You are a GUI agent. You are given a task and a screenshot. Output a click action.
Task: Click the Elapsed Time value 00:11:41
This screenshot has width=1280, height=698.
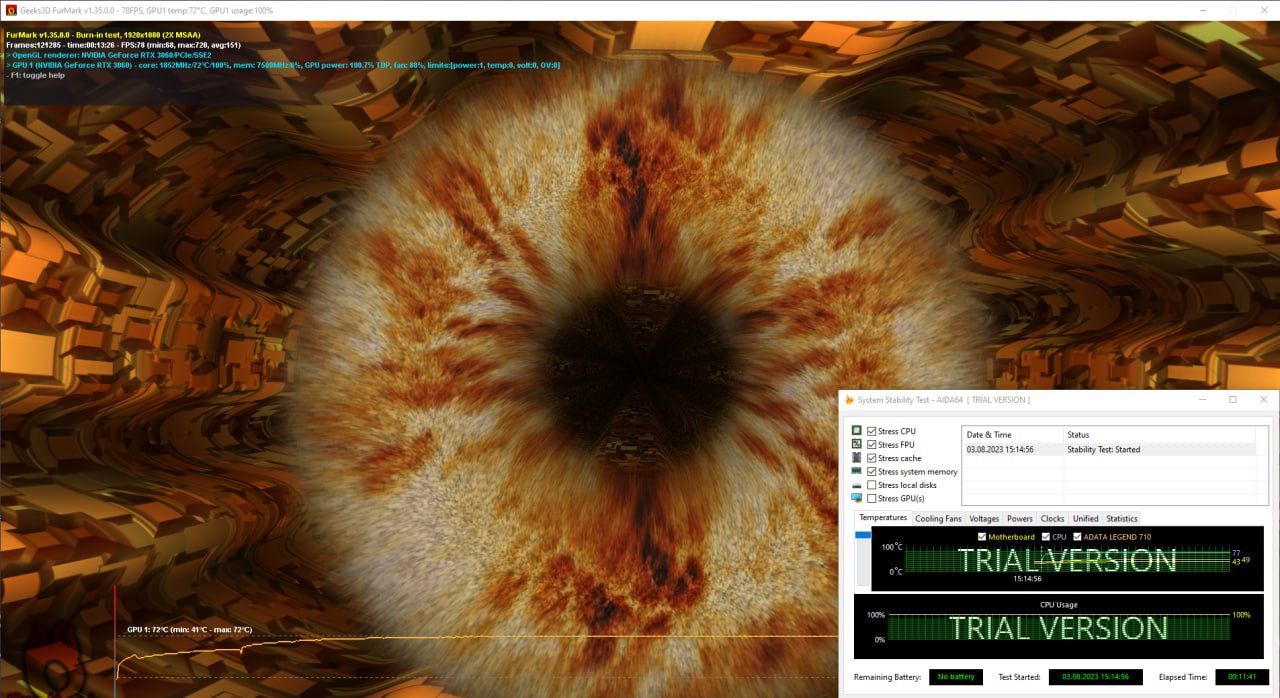[x=1242, y=677]
